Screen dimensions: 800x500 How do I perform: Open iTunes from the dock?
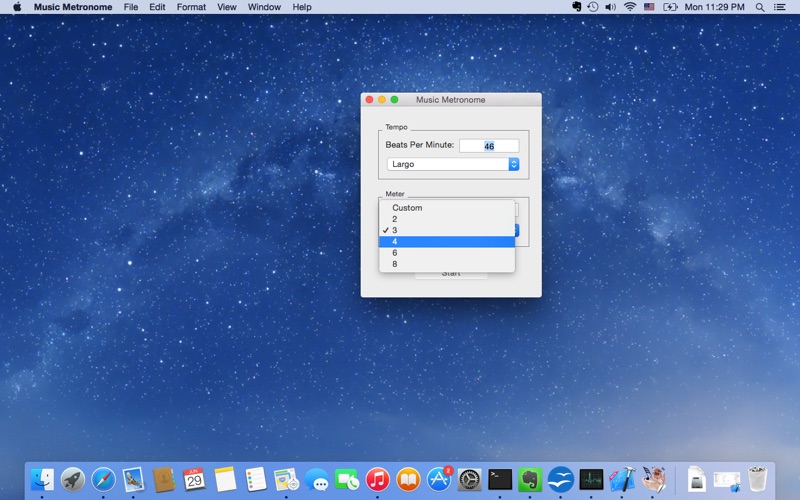tap(377, 480)
